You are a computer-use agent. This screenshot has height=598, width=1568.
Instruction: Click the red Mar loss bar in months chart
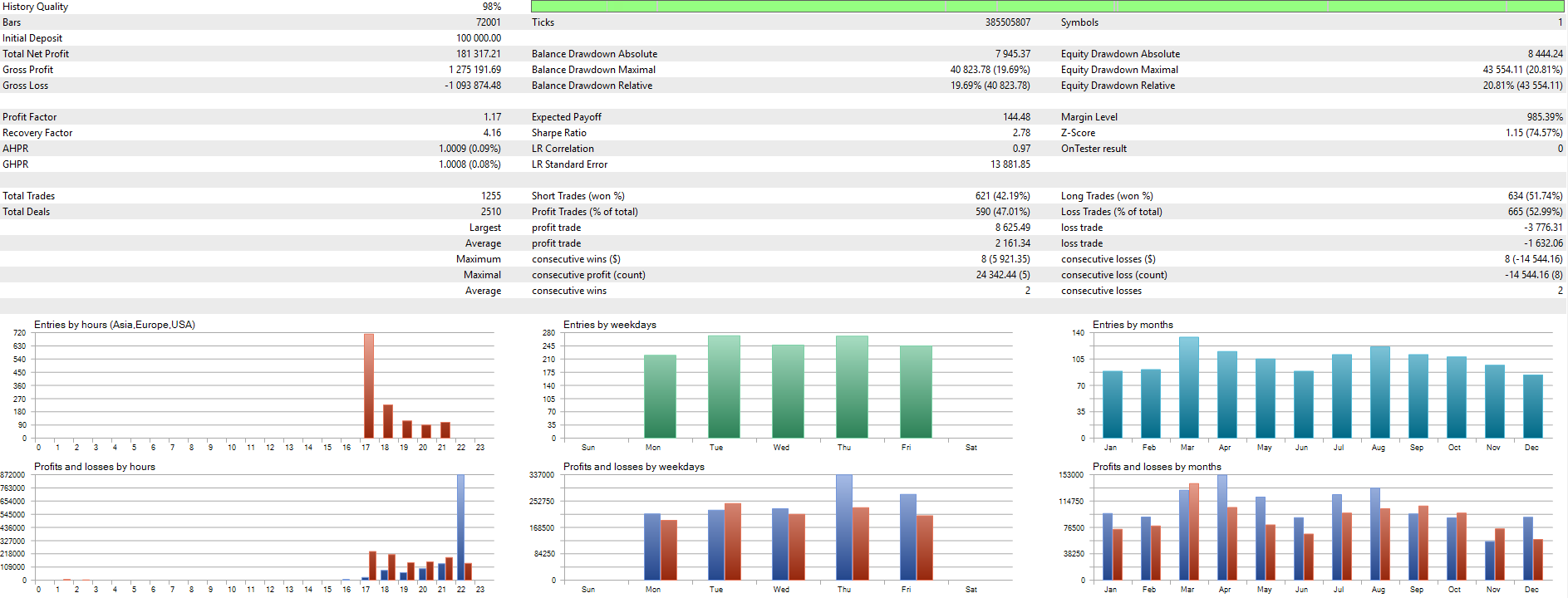click(1194, 532)
